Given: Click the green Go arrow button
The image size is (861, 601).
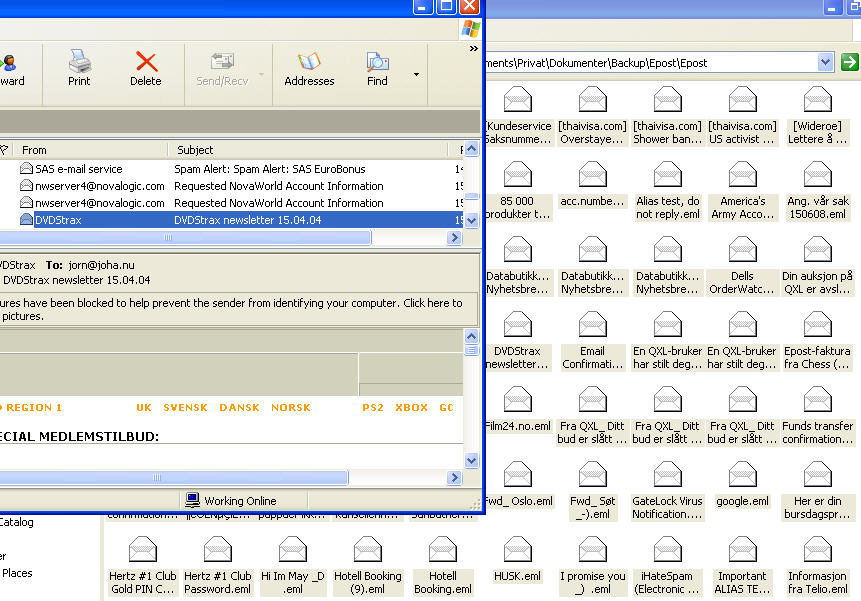Looking at the screenshot, I should [849, 62].
